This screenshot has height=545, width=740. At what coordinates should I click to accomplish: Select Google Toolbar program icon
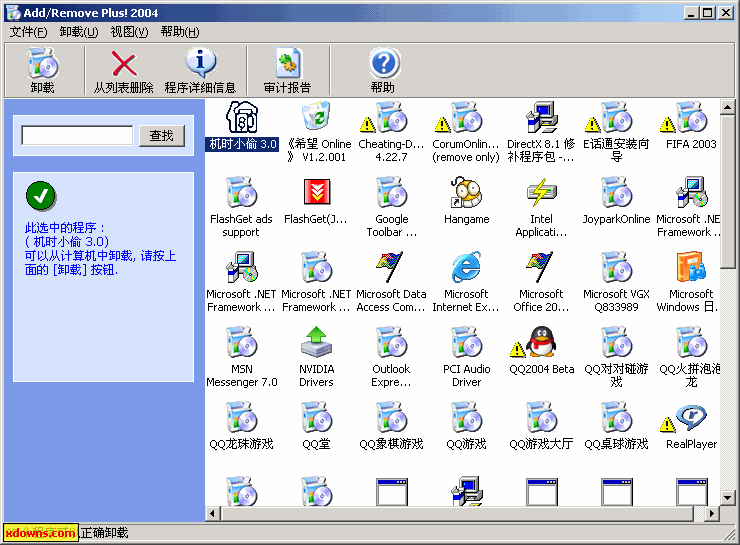[392, 192]
